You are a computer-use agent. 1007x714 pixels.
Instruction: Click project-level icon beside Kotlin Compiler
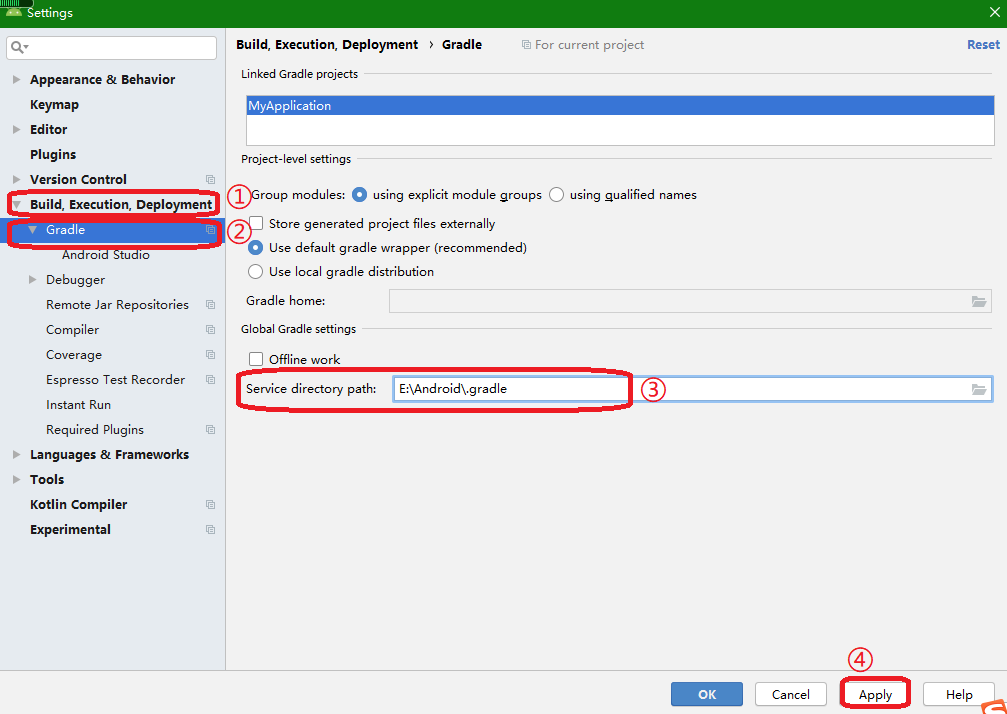[x=210, y=505]
